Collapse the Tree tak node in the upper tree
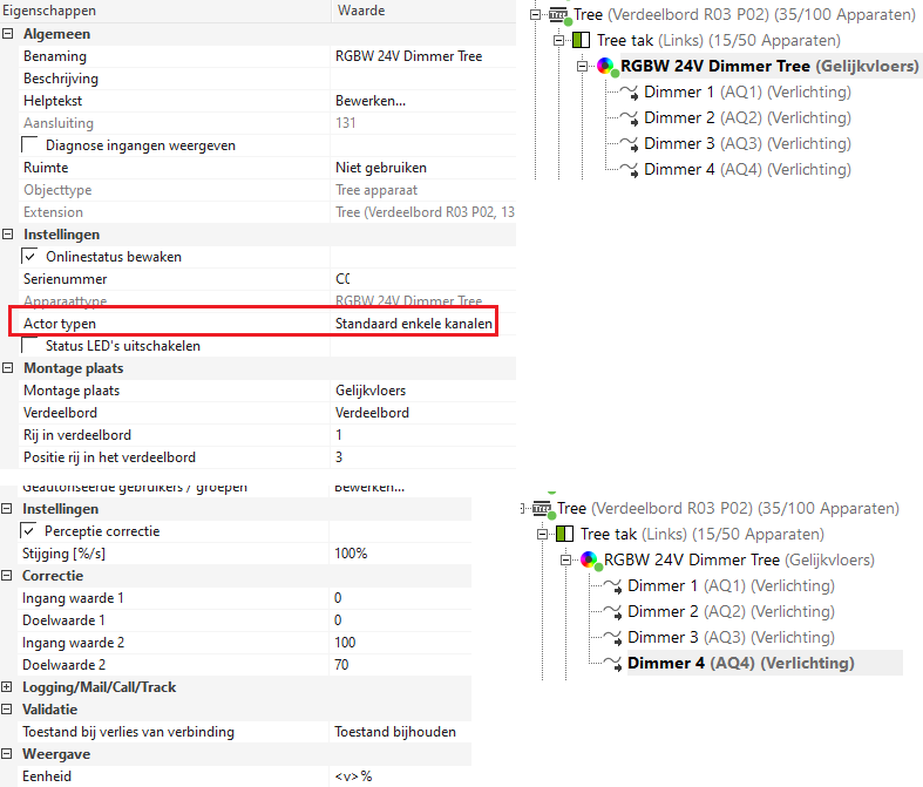 click(x=559, y=41)
